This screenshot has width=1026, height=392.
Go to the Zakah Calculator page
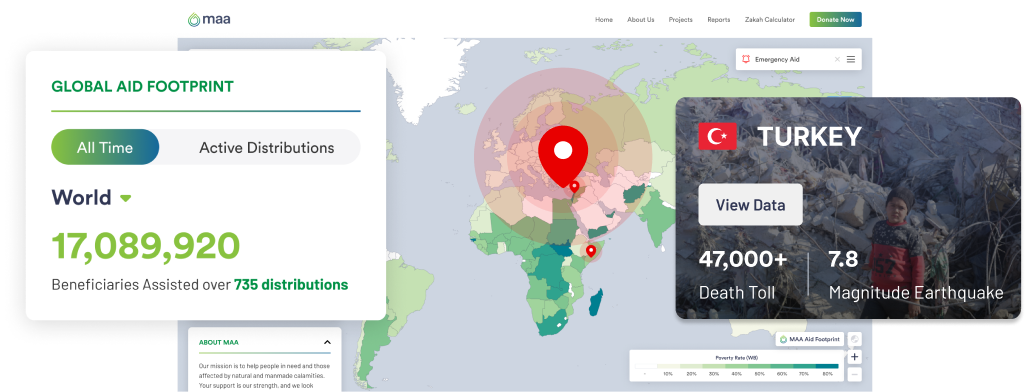click(770, 20)
